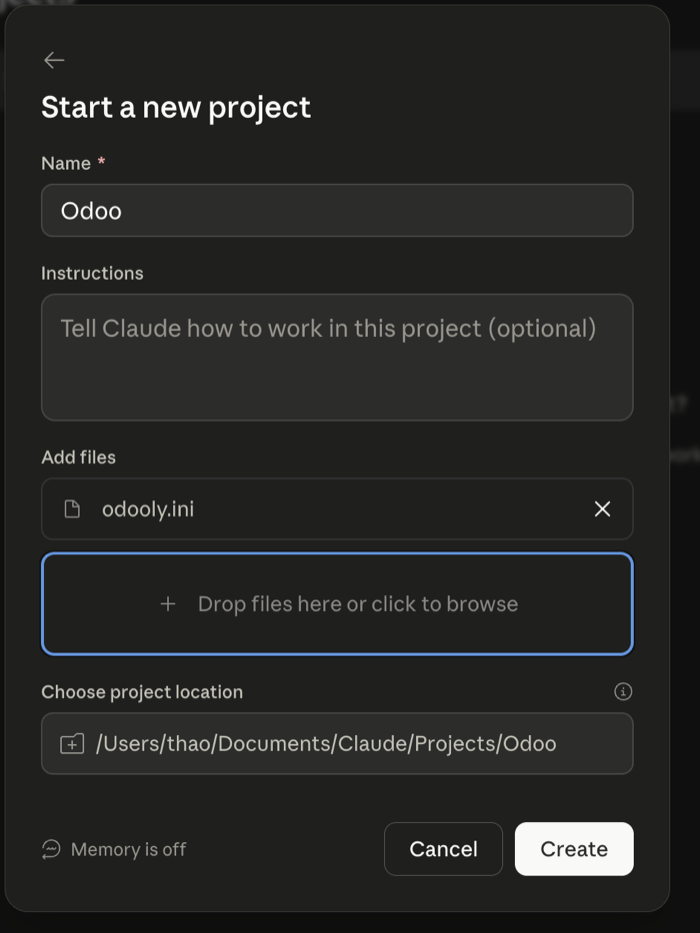Click the plus icon in drop files area
This screenshot has height=933, width=700.
[x=168, y=604]
